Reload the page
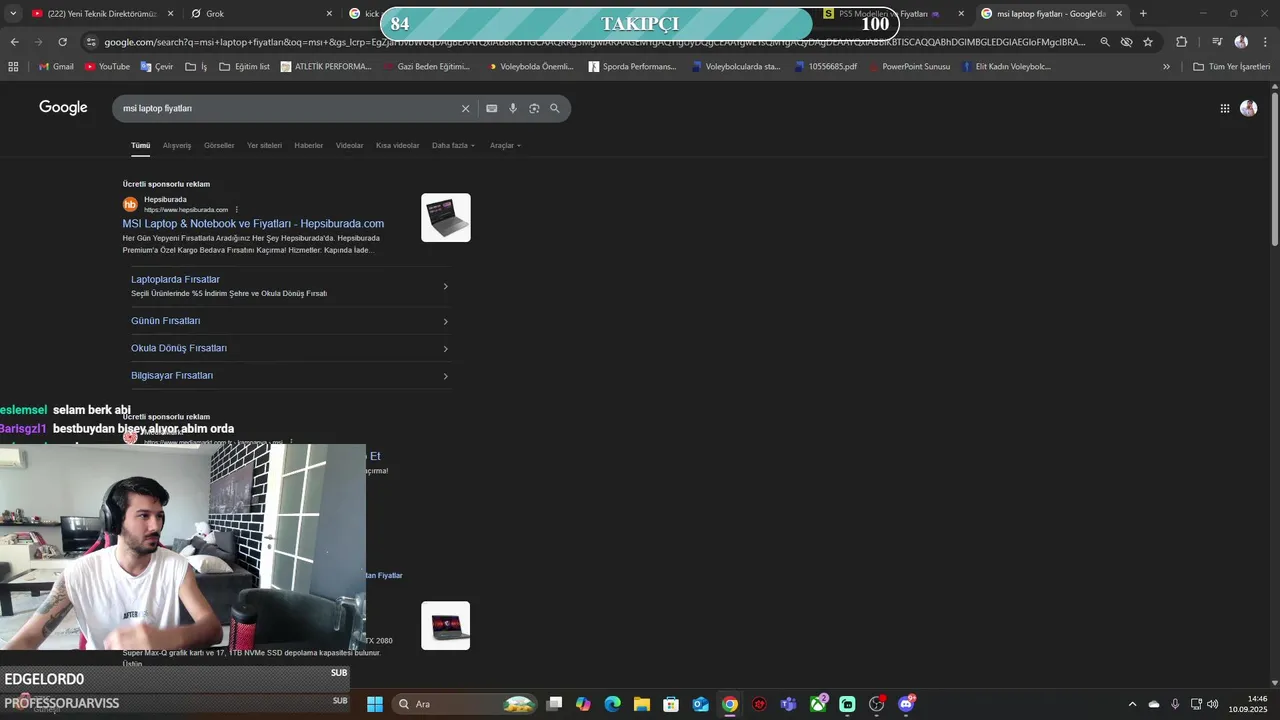 [x=63, y=42]
